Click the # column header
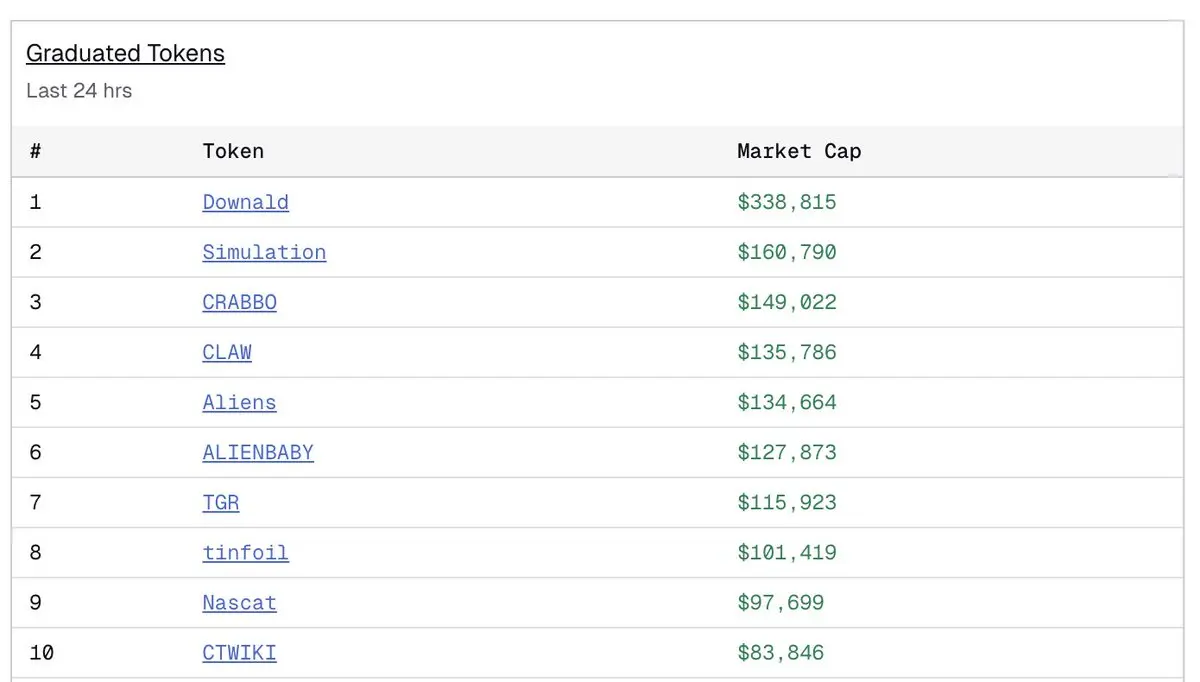The width and height of the screenshot is (1200, 682). tap(36, 152)
